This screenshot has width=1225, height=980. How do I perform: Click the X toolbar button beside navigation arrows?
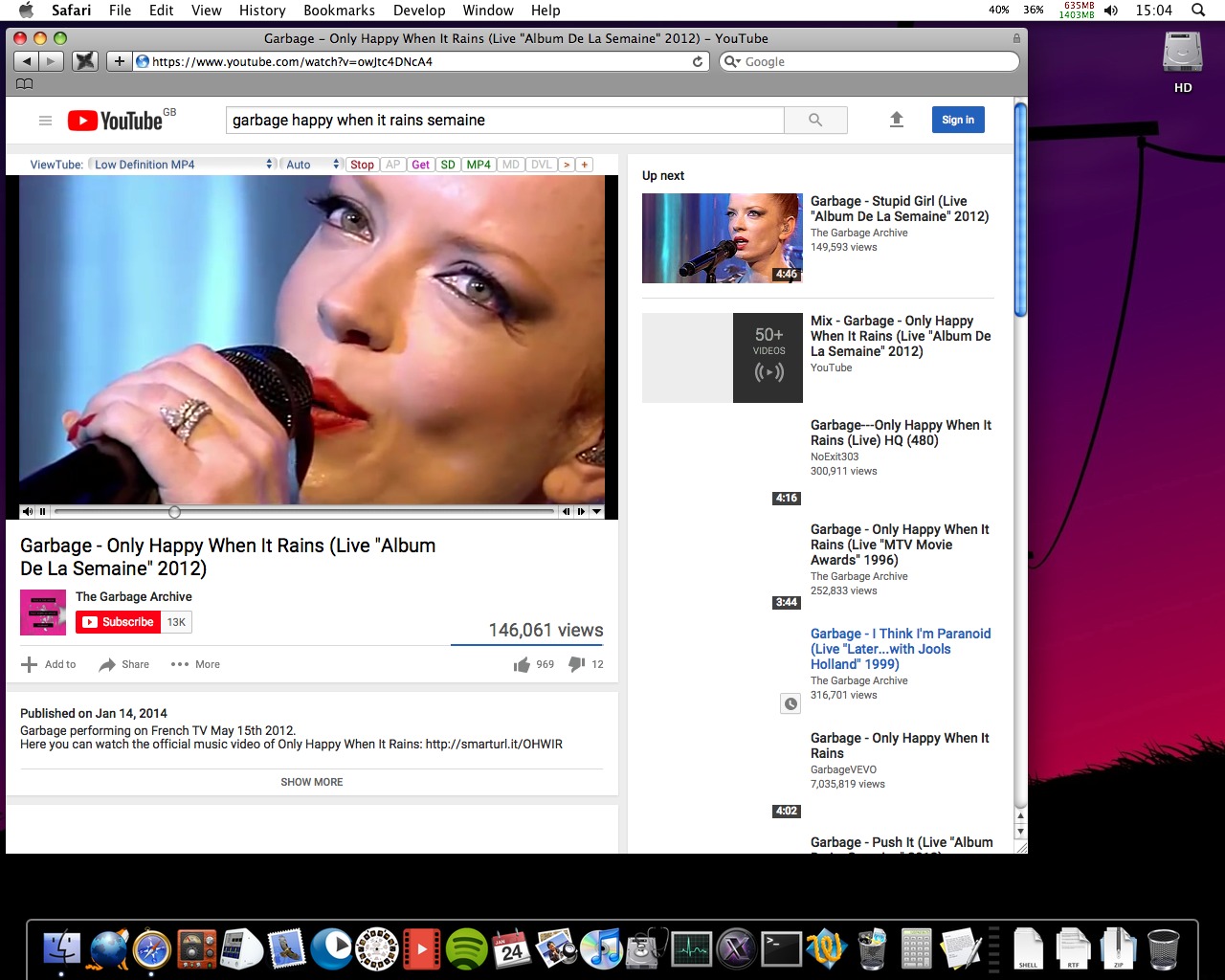85,61
